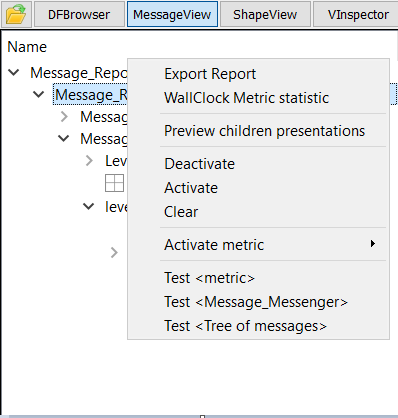Viewport: 398px width, 418px height.
Task: Click the open folder icon in toolbar
Action: tap(16, 14)
